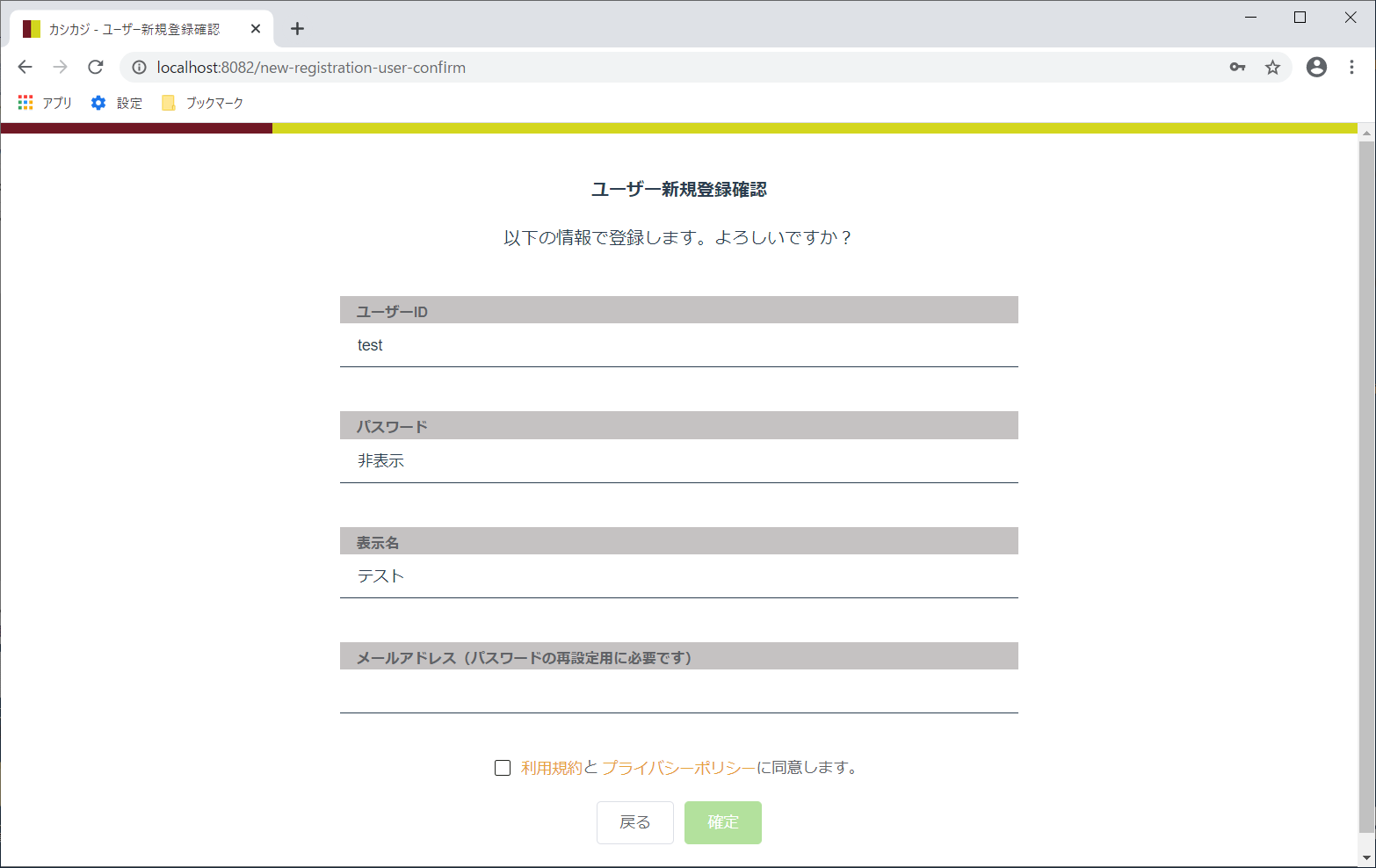1376x868 pixels.
Task: Click the browser forward arrow
Action: (x=60, y=67)
